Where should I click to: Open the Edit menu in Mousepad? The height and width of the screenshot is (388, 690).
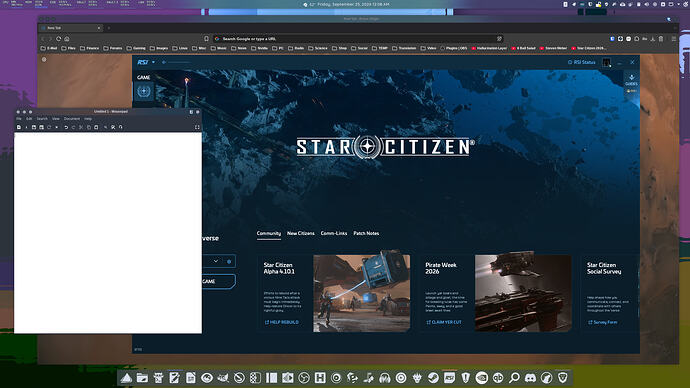pos(29,119)
